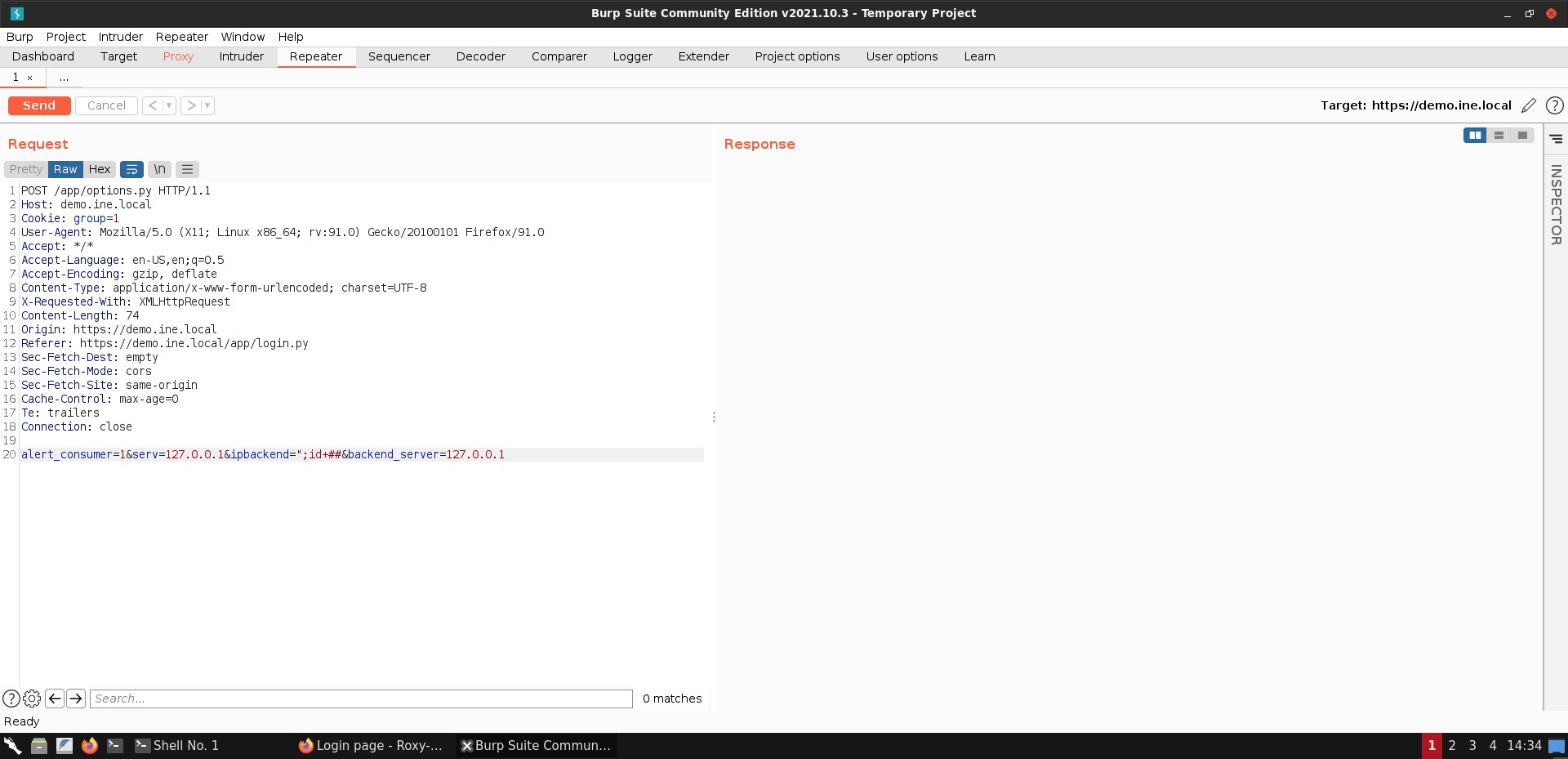
Task: Switch the request editor to Hex view
Action: pos(100,169)
